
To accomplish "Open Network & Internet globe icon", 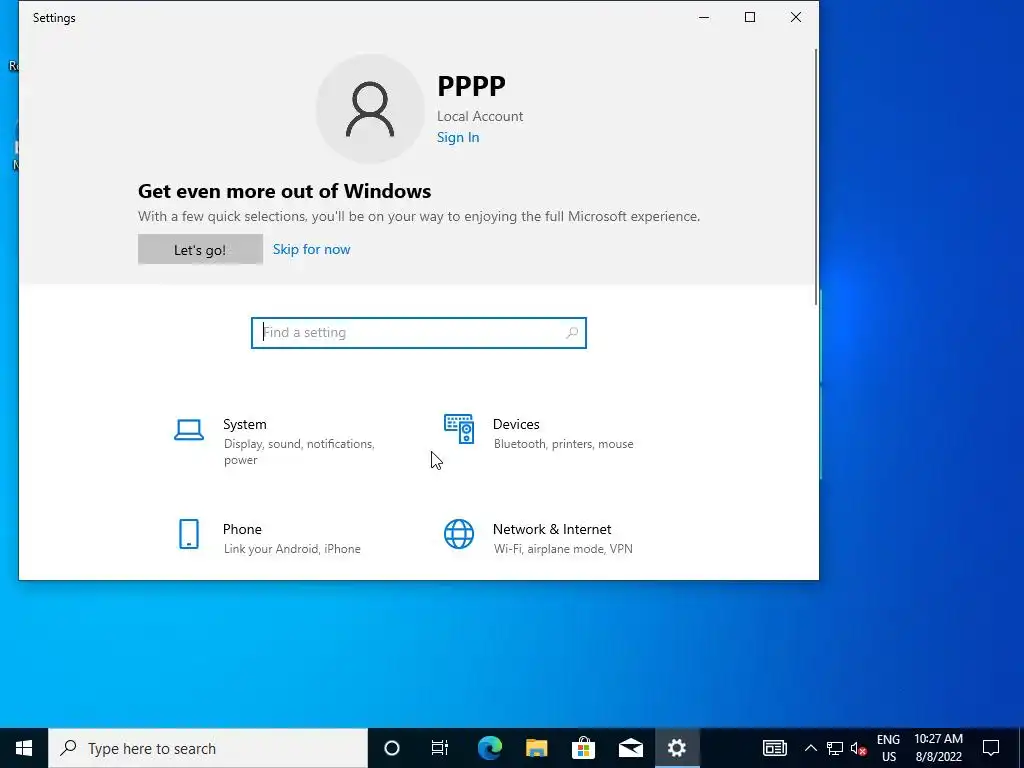I will click(458, 534).
